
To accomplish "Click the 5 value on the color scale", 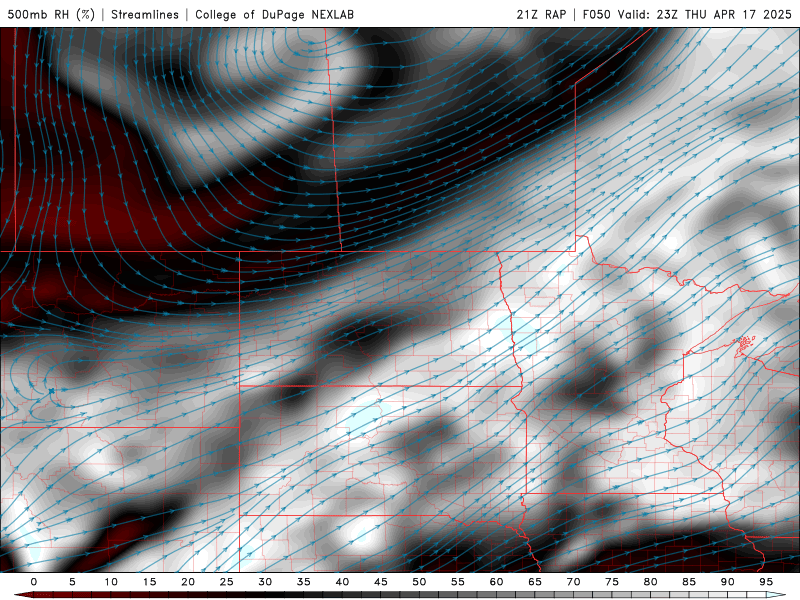I will [72, 582].
